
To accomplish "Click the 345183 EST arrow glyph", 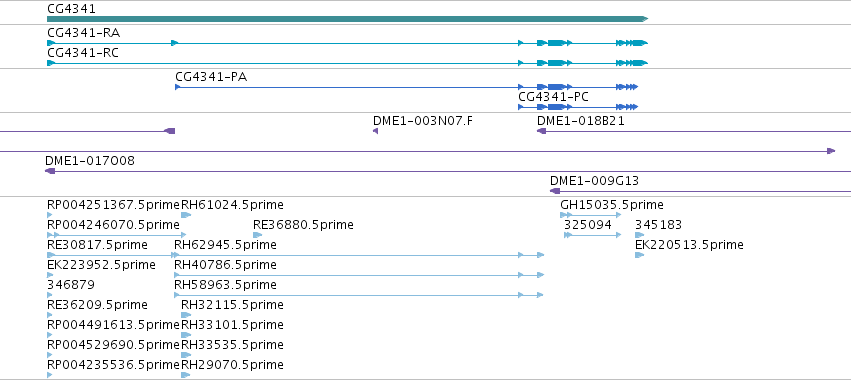I will click(x=639, y=235).
